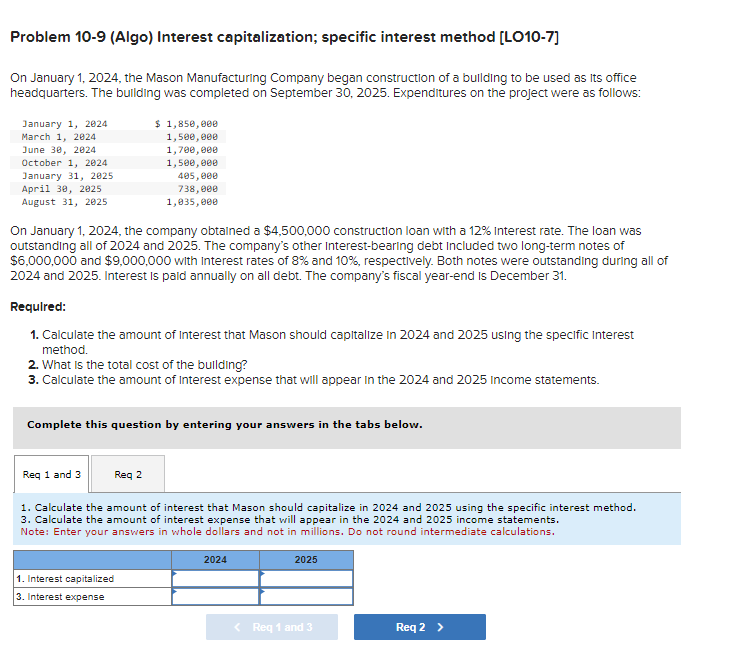This screenshot has width=742, height=669.
Task: Click the 2025 column header
Action: 306,560
